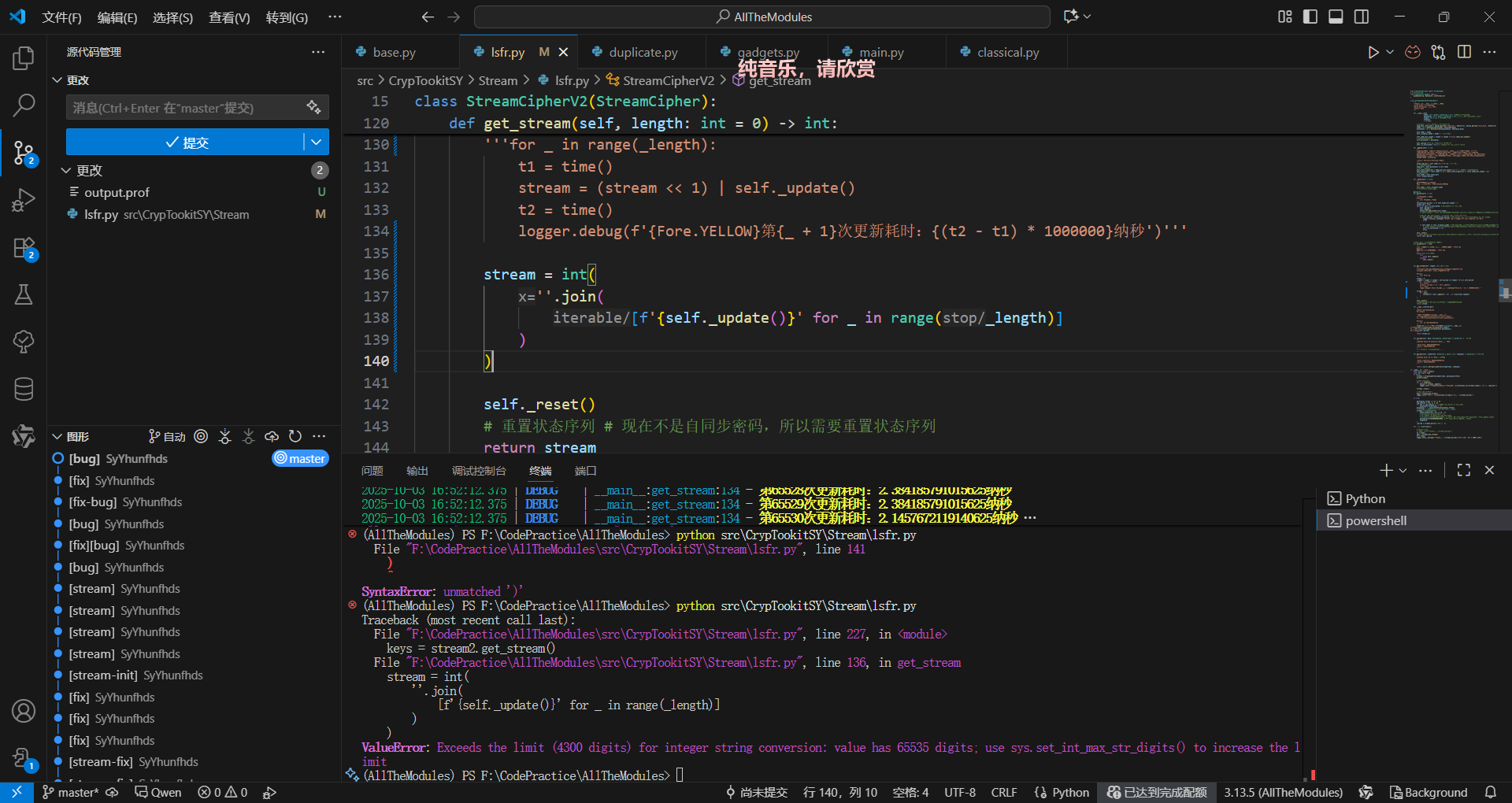
Task: Collapse the 图形 graph section
Action: [x=57, y=436]
